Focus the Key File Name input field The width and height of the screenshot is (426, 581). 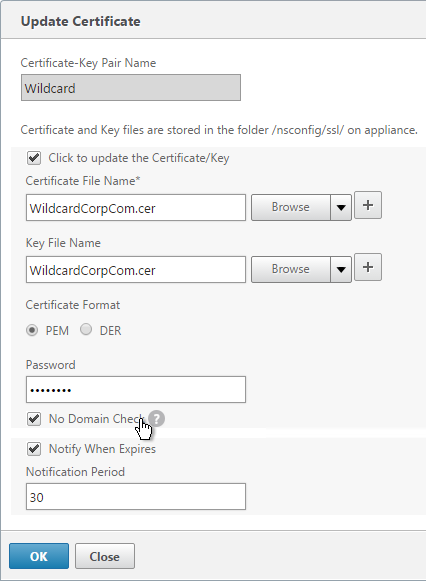click(x=136, y=269)
